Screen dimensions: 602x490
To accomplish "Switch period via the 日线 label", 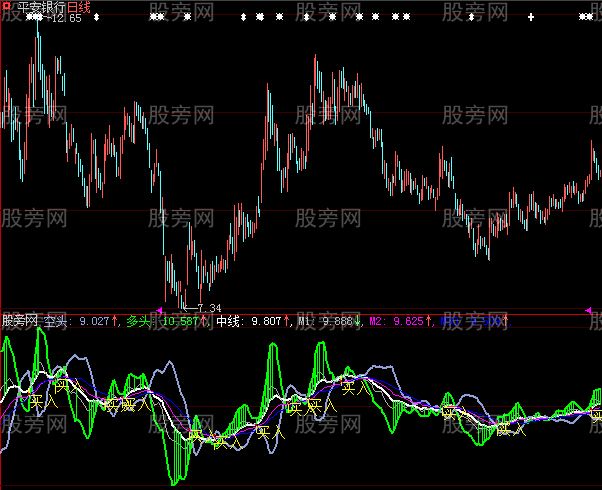I will click(78, 7).
